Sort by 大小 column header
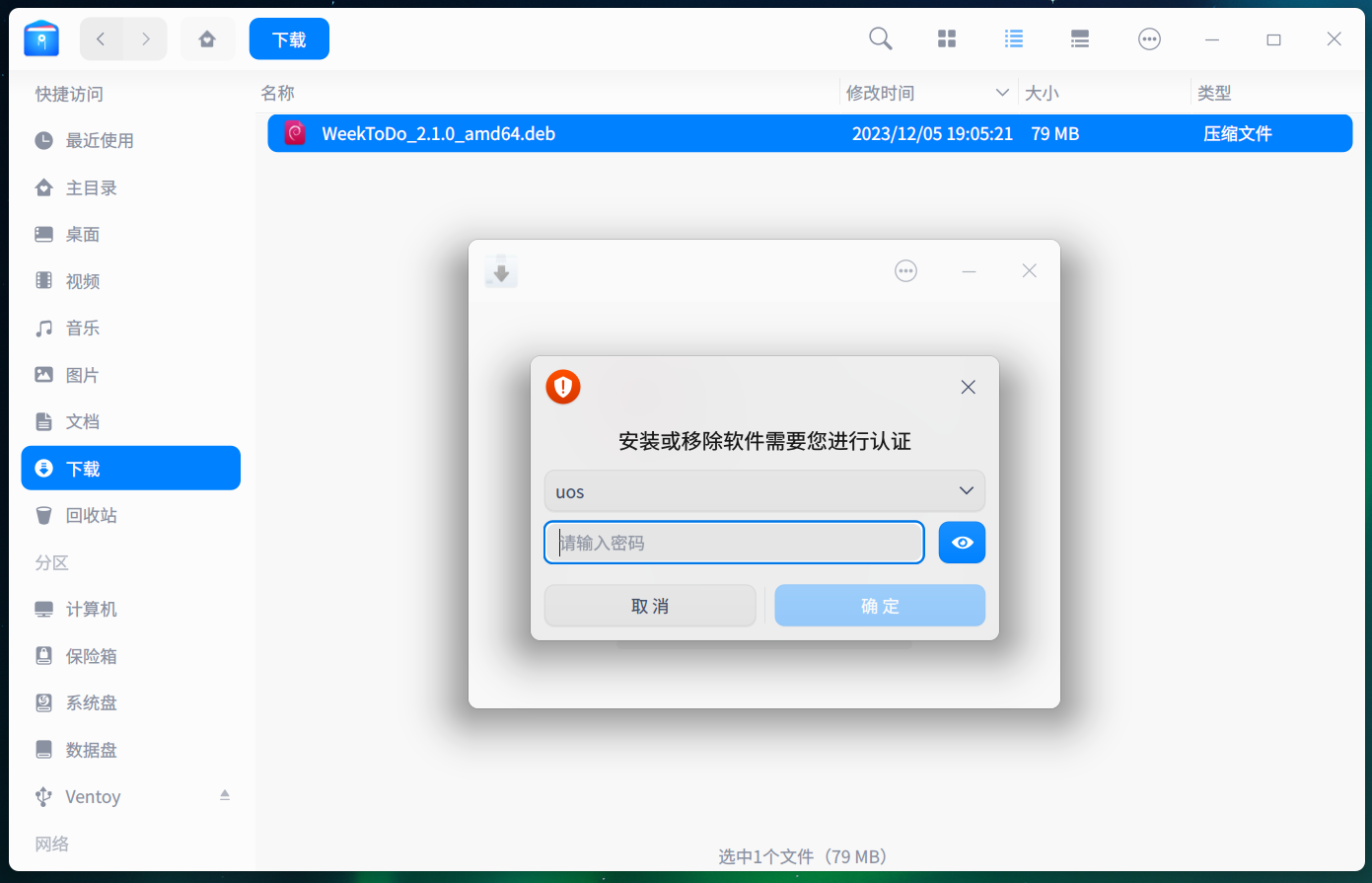This screenshot has height=883, width=1372. tap(1042, 93)
